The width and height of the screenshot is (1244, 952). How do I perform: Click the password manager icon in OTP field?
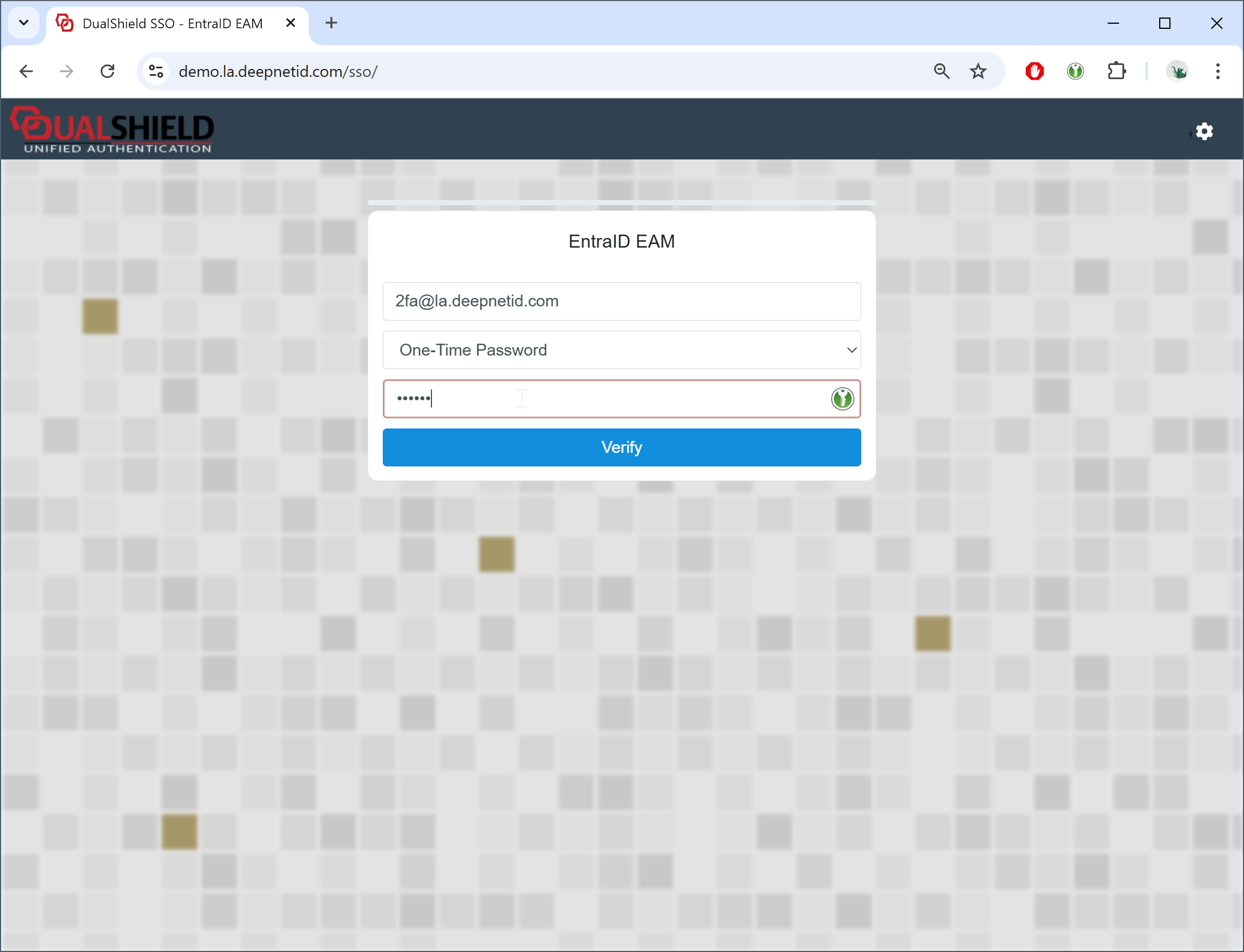pyautogui.click(x=842, y=399)
